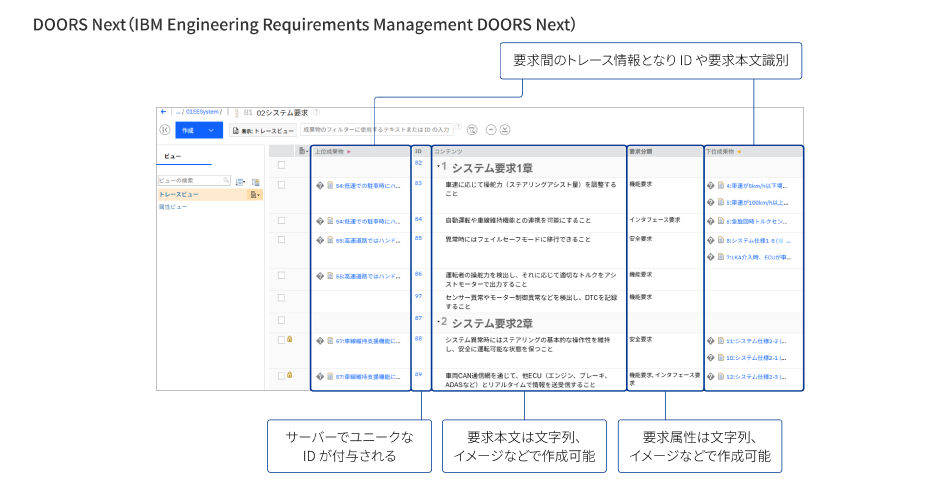Open the 作成 dropdown button
This screenshot has height=490, width=946.
pos(198,130)
